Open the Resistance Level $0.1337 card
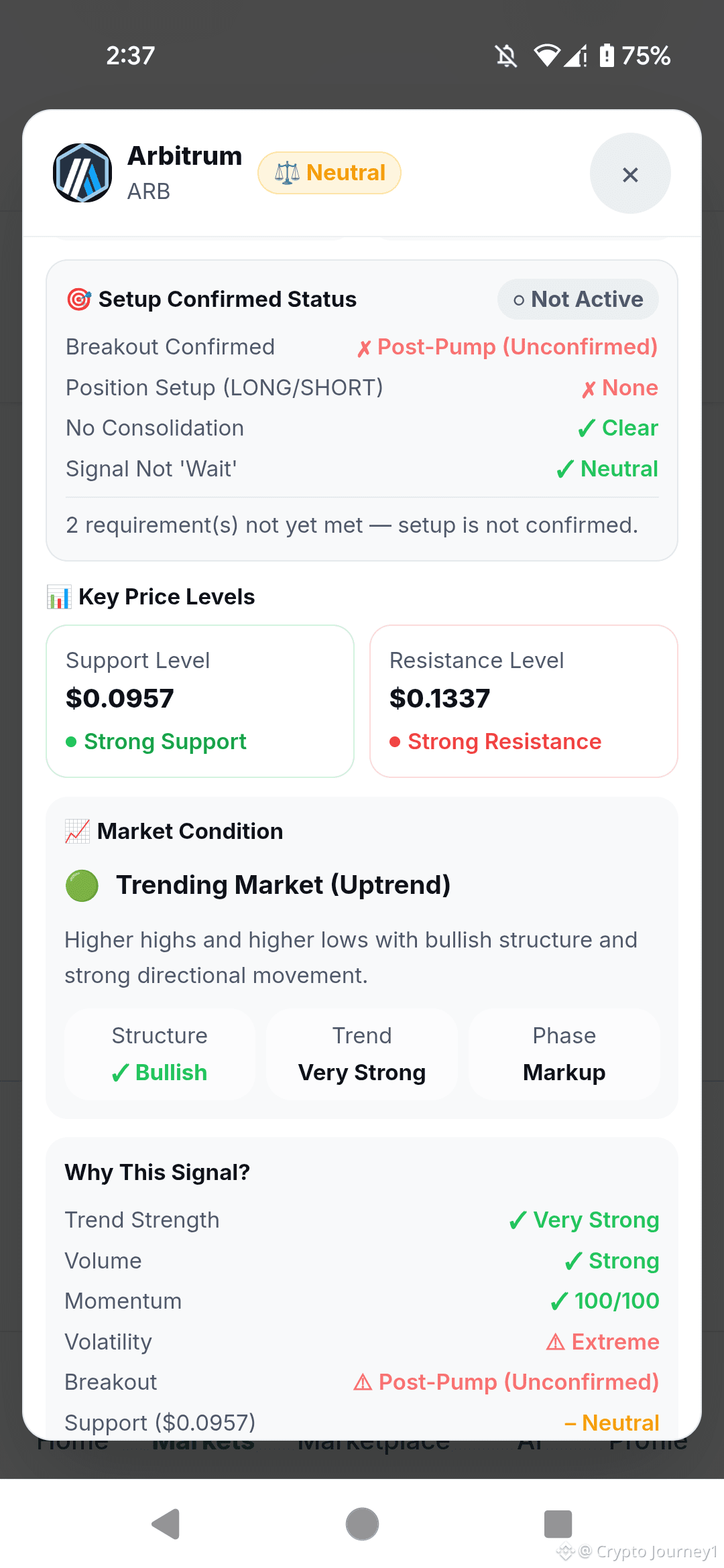Viewport: 724px width, 1568px height. 524,701
